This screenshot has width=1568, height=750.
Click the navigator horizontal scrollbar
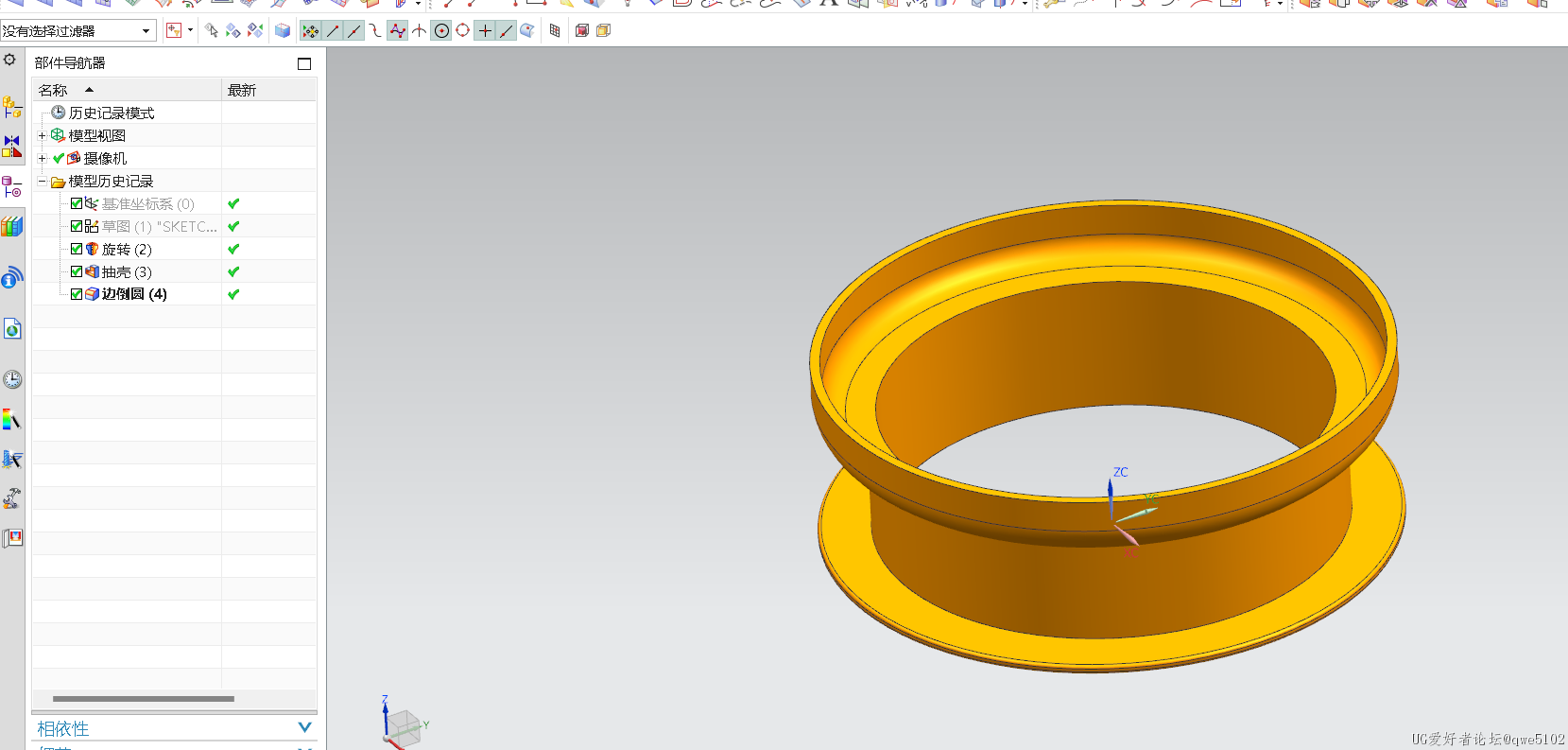tap(144, 699)
